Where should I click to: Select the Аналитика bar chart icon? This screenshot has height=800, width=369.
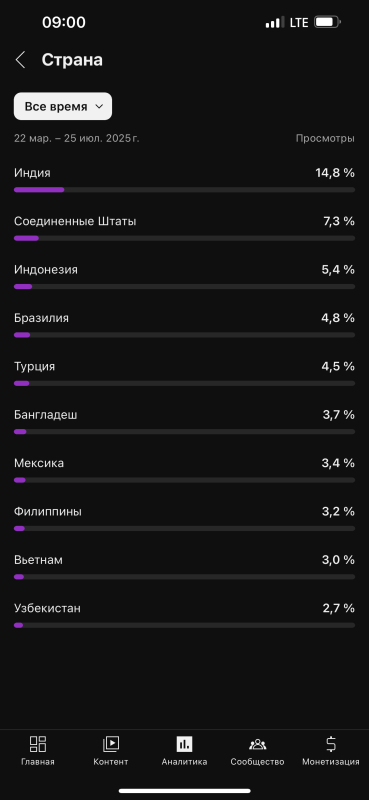point(184,744)
